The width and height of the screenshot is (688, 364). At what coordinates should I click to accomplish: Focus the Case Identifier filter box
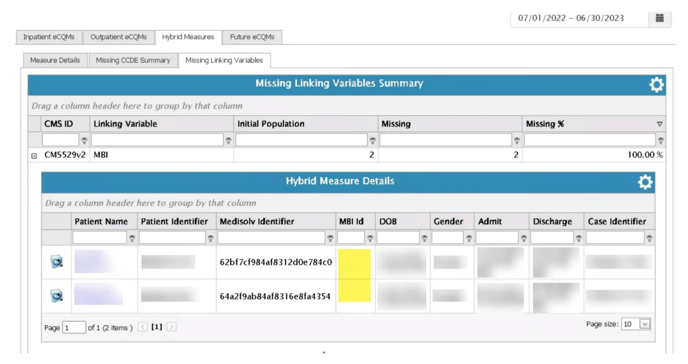pos(615,238)
